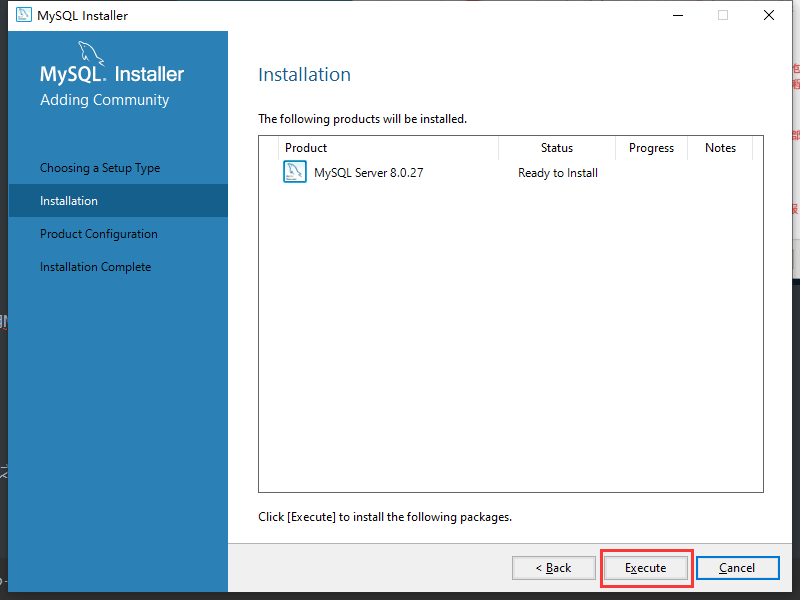This screenshot has height=600, width=800.
Task: Click the Product column header
Action: tap(389, 148)
